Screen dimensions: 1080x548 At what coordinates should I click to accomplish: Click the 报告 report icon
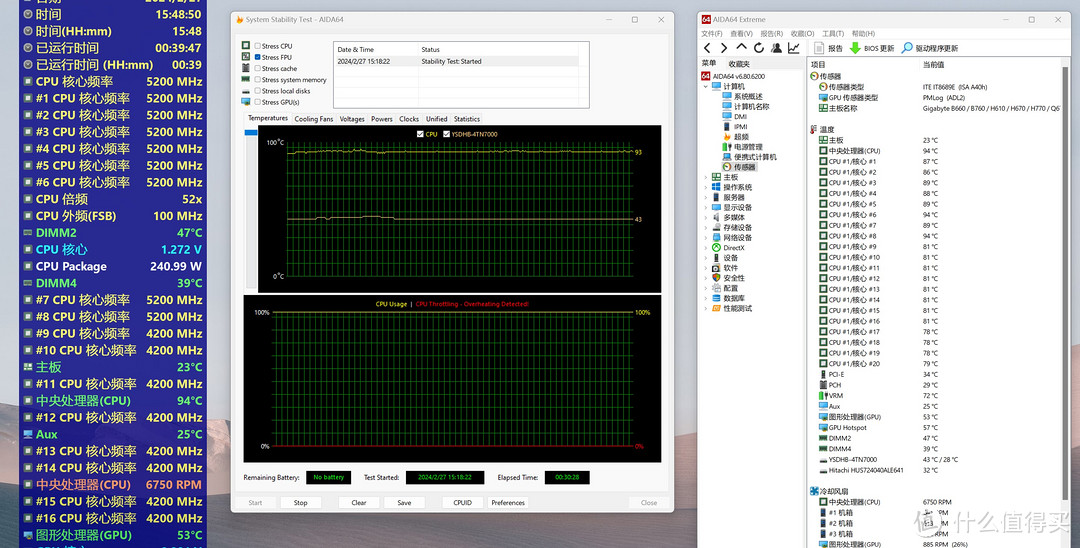(x=819, y=48)
